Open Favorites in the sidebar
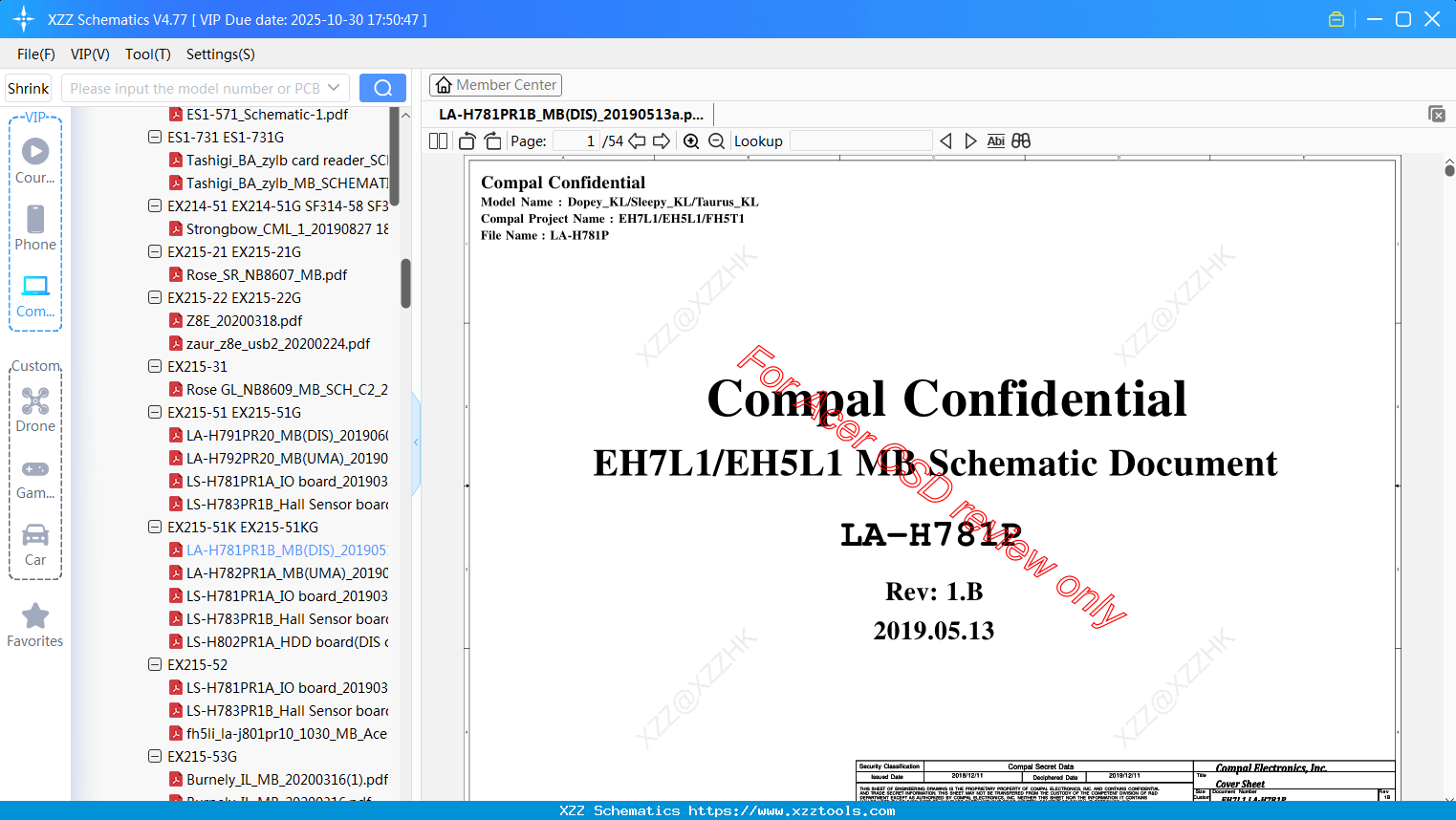The width and height of the screenshot is (1456, 820). (35, 625)
